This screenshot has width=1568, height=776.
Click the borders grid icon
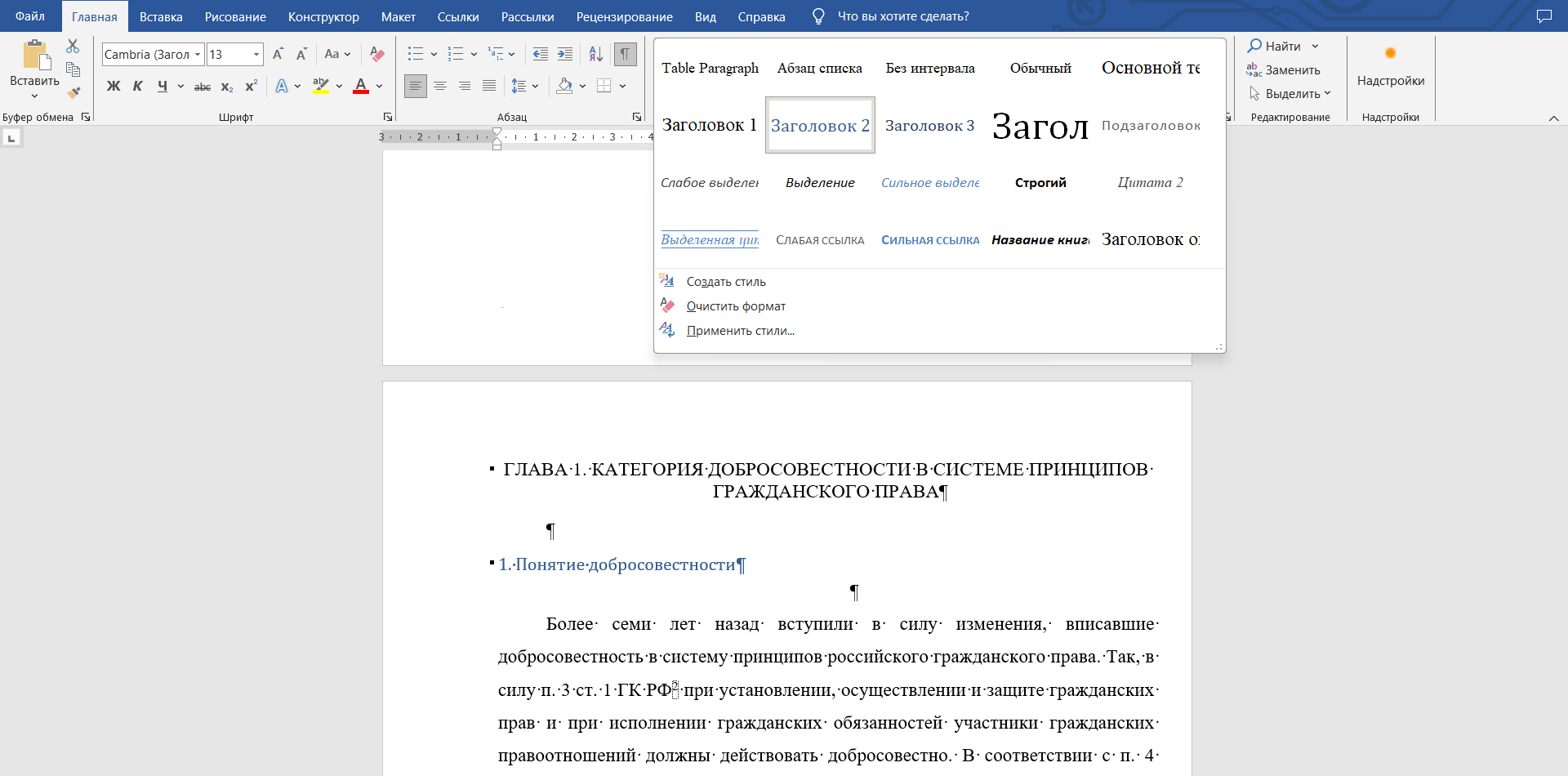pos(604,86)
